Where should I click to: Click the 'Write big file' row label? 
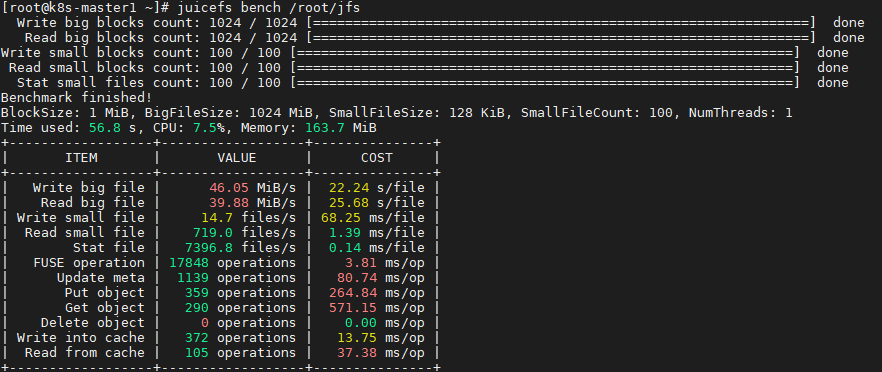[x=88, y=187]
